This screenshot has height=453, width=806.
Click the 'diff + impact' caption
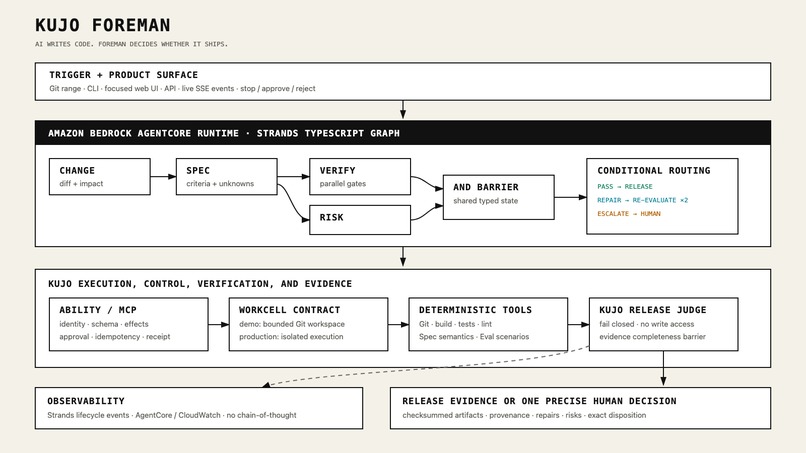81,184
